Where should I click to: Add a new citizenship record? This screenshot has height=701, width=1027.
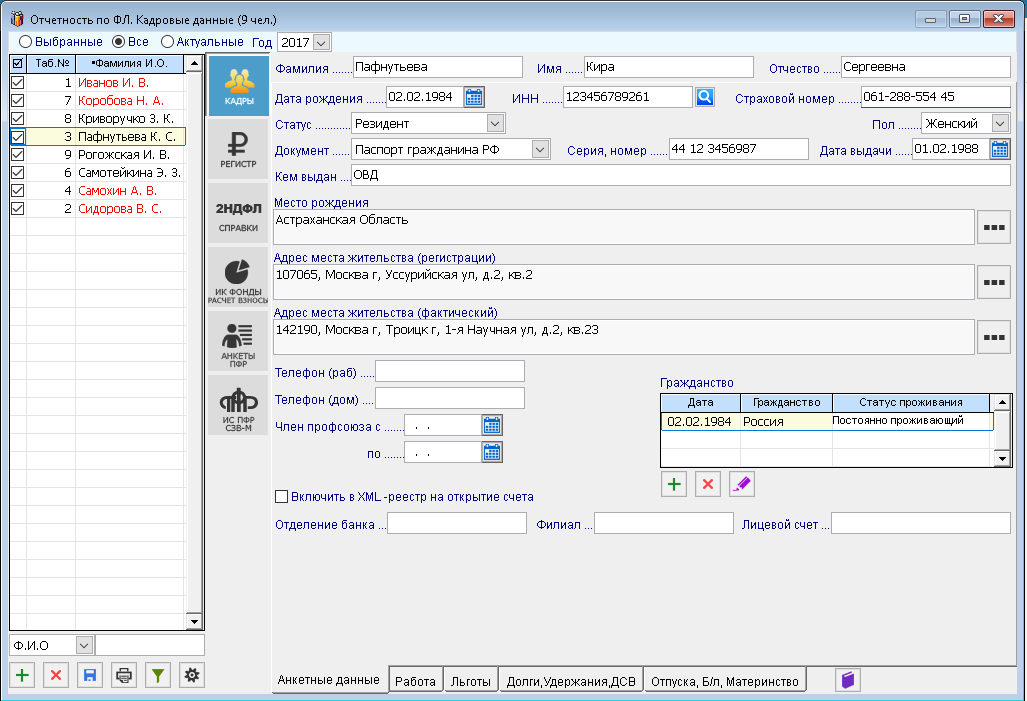[x=674, y=484]
